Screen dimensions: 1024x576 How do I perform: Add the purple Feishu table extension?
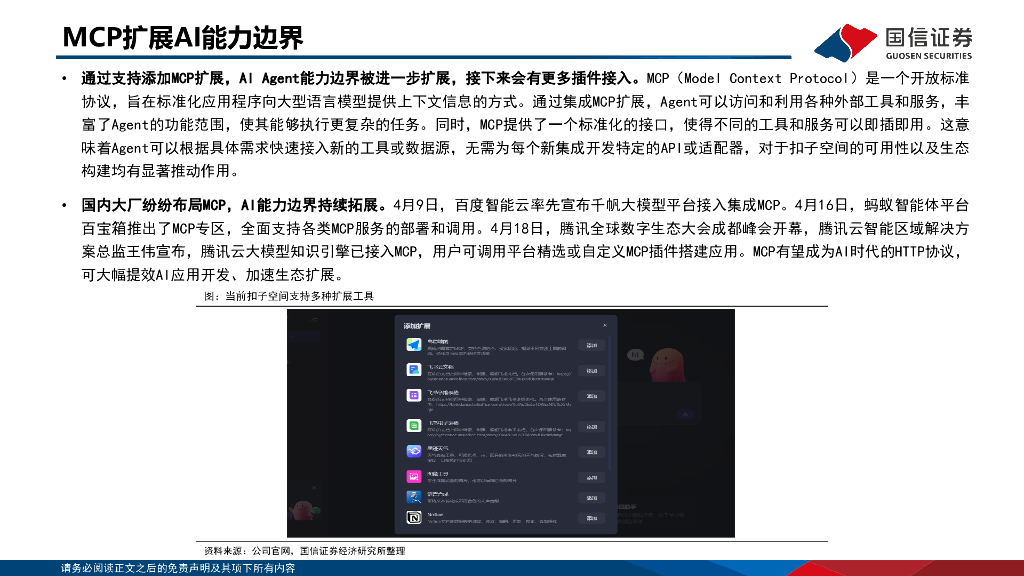click(592, 396)
